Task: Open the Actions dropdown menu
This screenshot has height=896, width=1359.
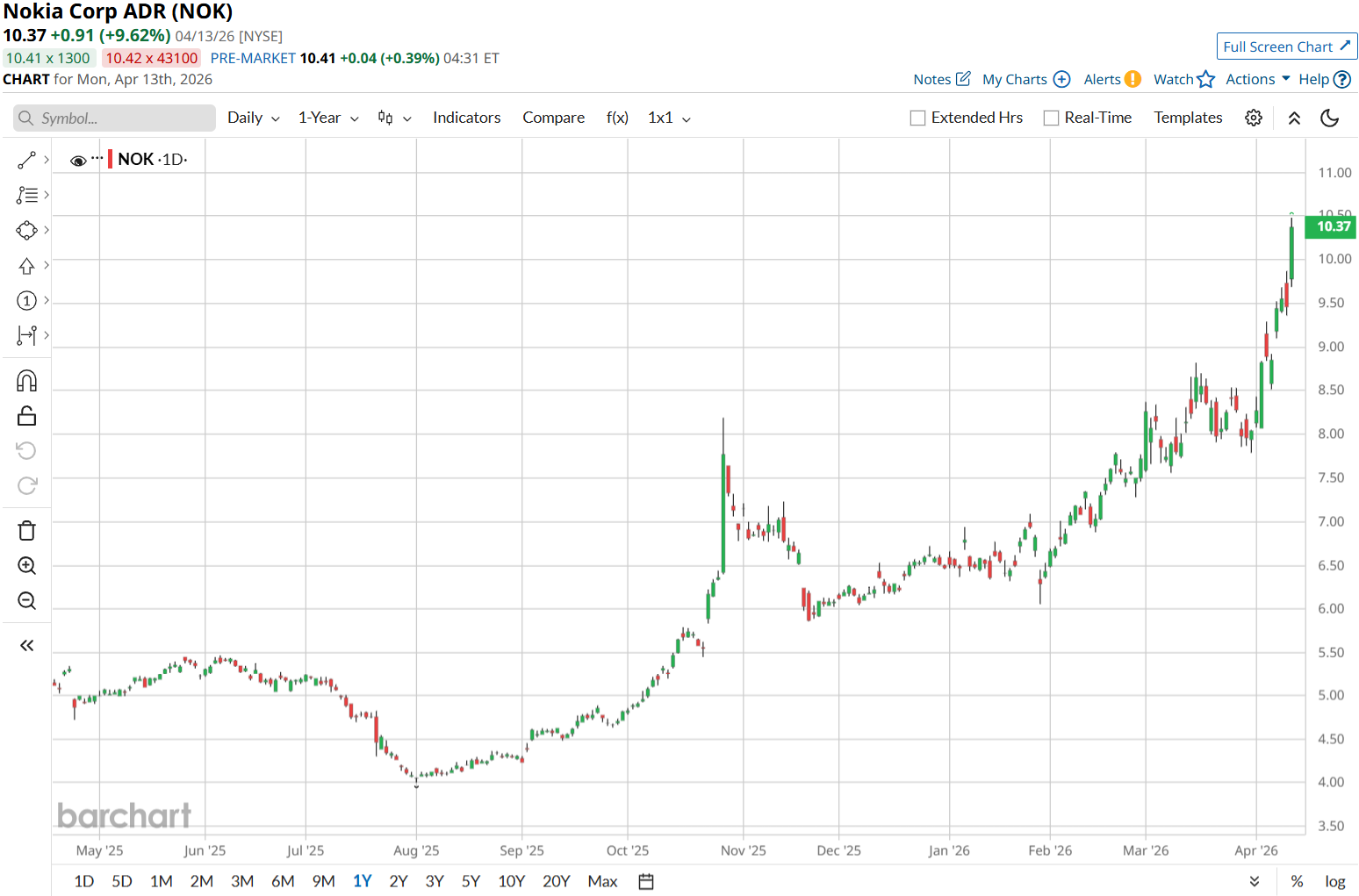Action: tap(1257, 79)
